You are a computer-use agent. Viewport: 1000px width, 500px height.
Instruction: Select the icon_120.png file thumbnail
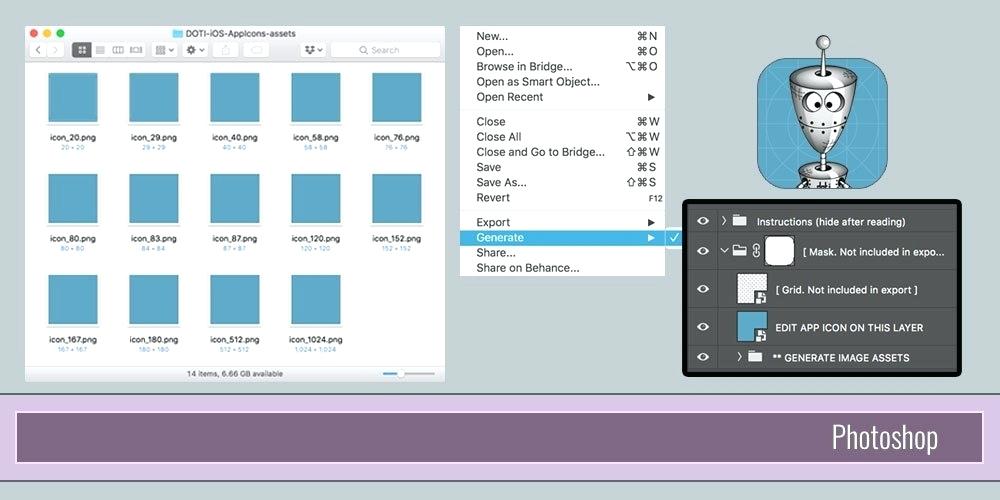pos(316,198)
